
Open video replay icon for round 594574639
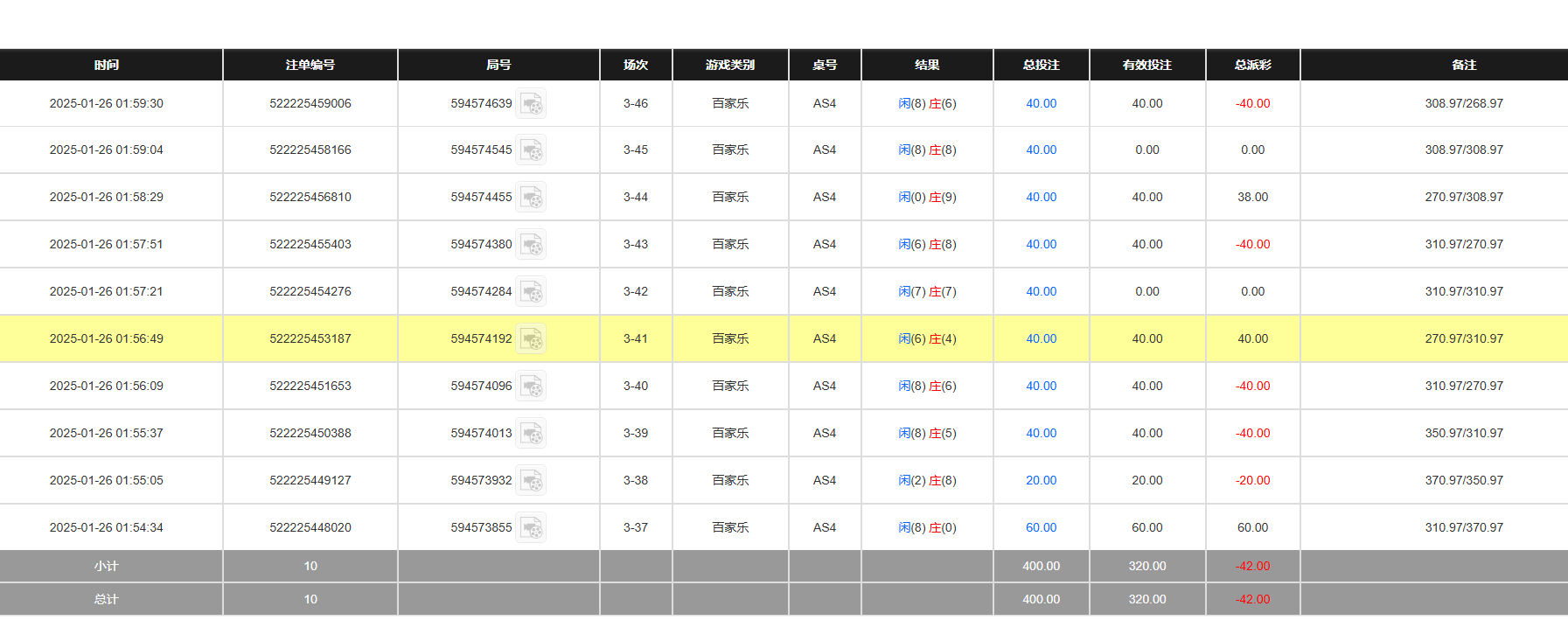(531, 104)
